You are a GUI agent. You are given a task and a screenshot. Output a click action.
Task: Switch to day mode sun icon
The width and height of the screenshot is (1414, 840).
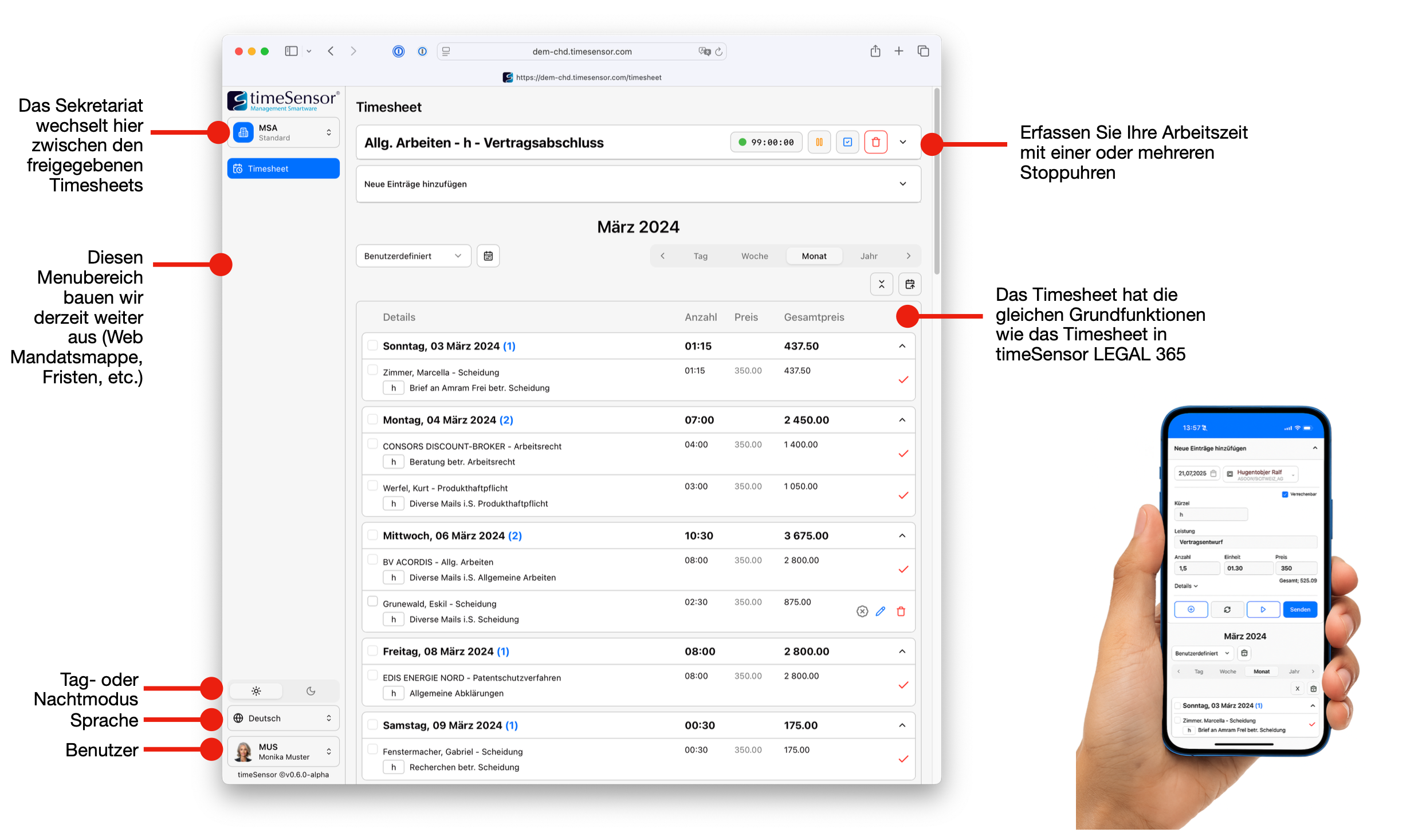point(256,691)
